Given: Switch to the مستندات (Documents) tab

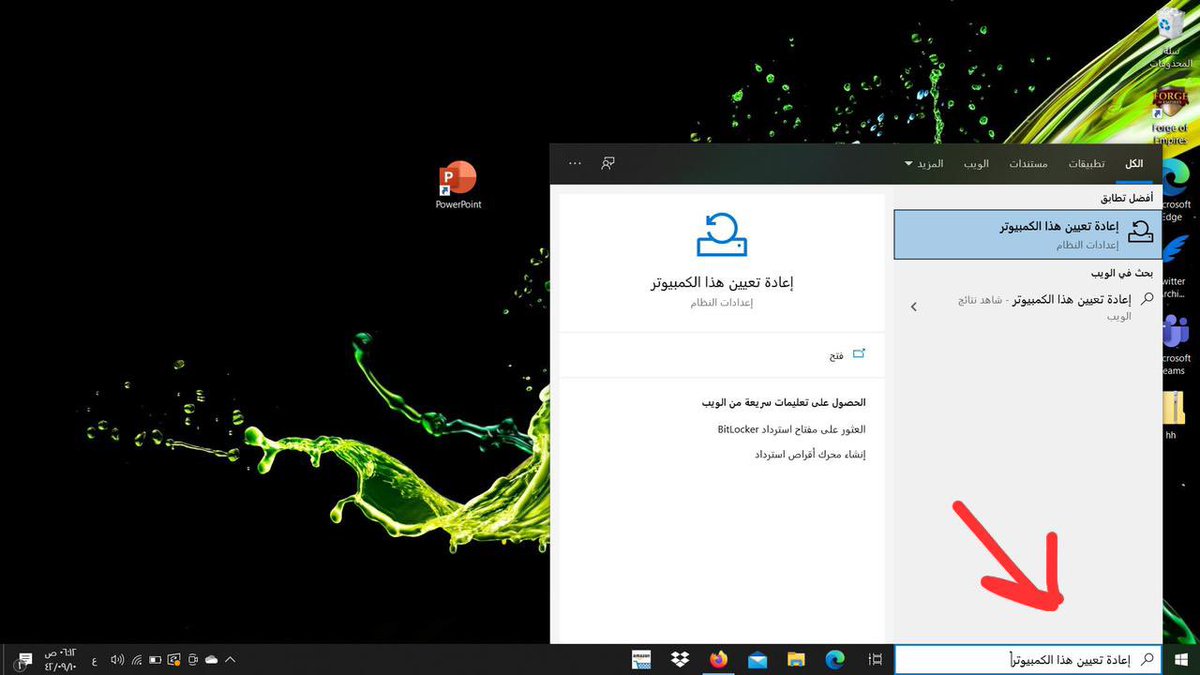Looking at the screenshot, I should point(1028,163).
